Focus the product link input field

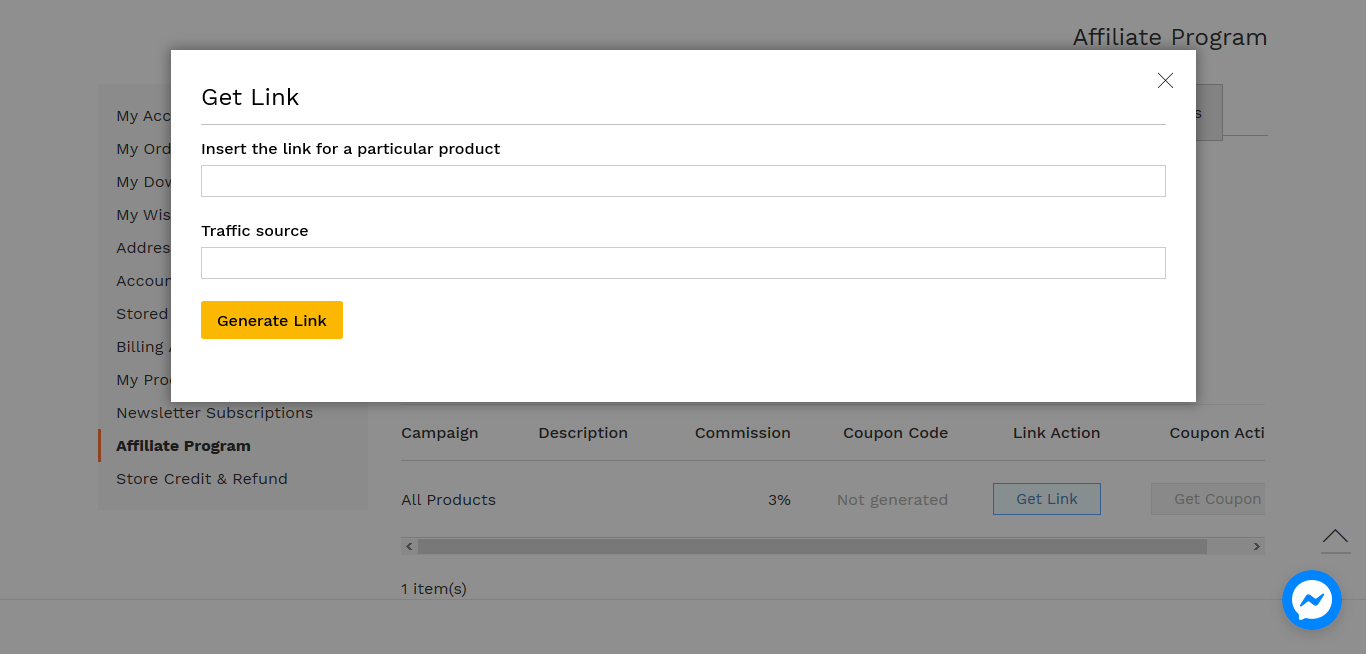(x=683, y=181)
